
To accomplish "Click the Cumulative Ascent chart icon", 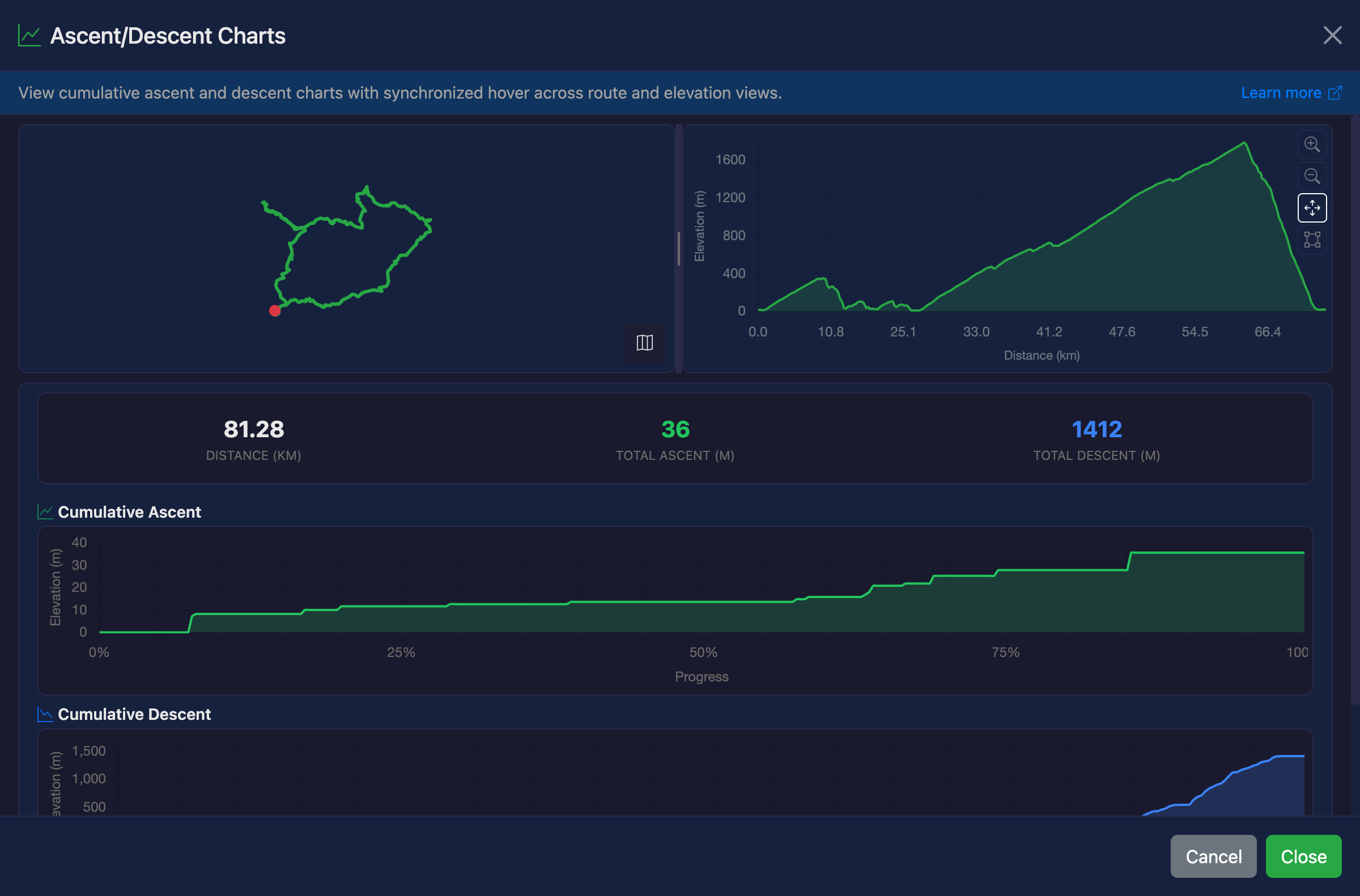I will pos(45,512).
